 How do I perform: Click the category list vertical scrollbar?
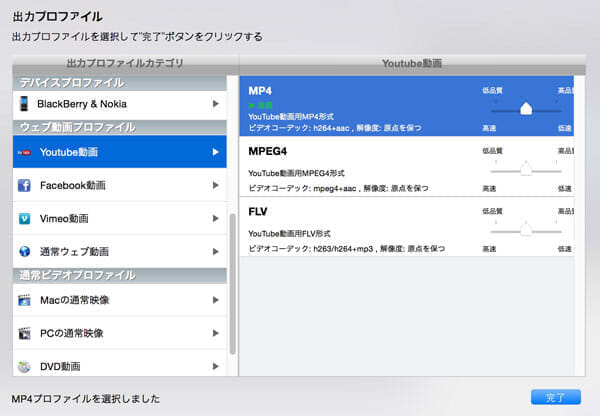click(232, 284)
